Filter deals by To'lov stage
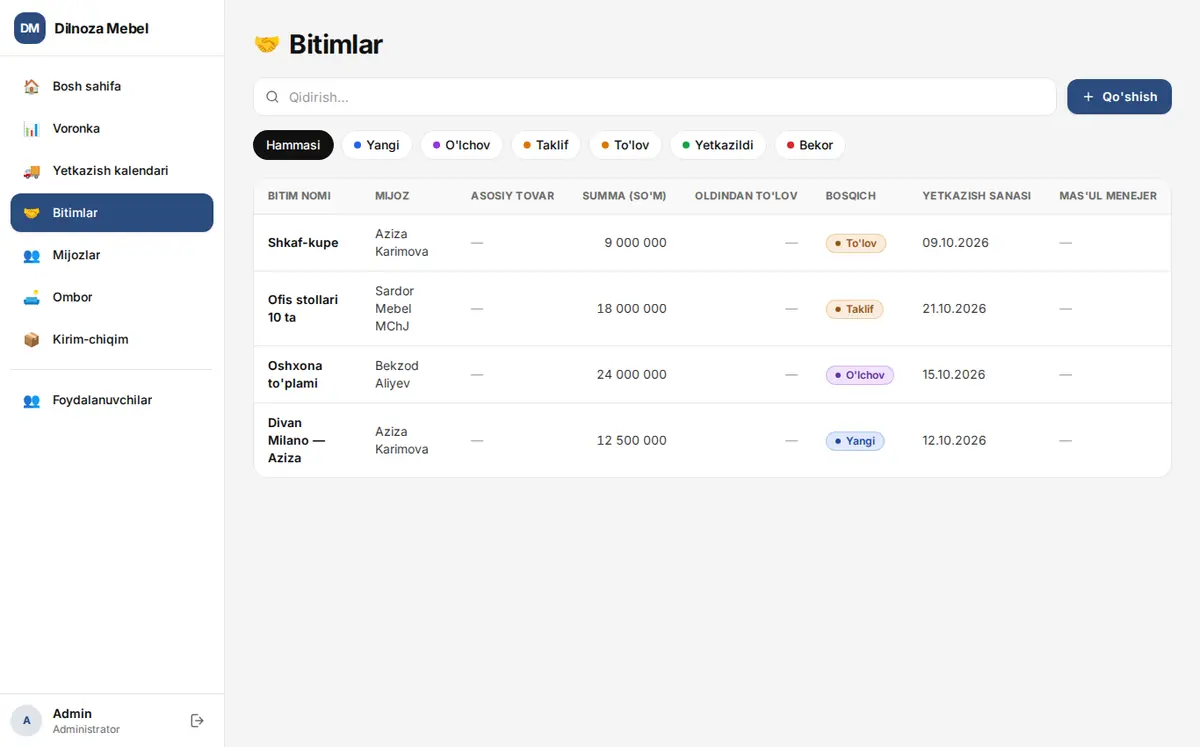1200x747 pixels. pyautogui.click(x=625, y=145)
